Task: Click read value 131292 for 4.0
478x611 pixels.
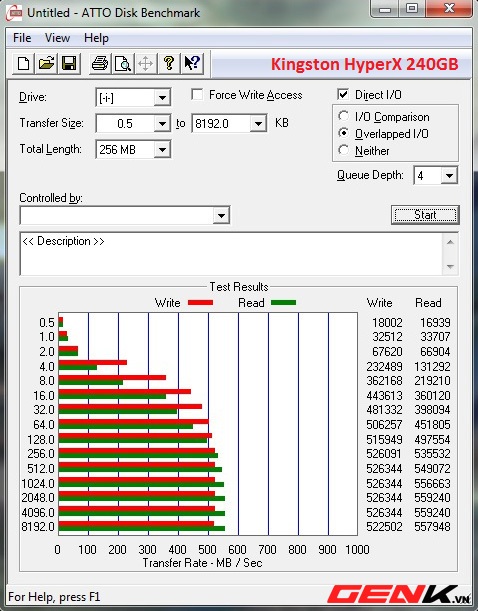Action: (x=432, y=366)
